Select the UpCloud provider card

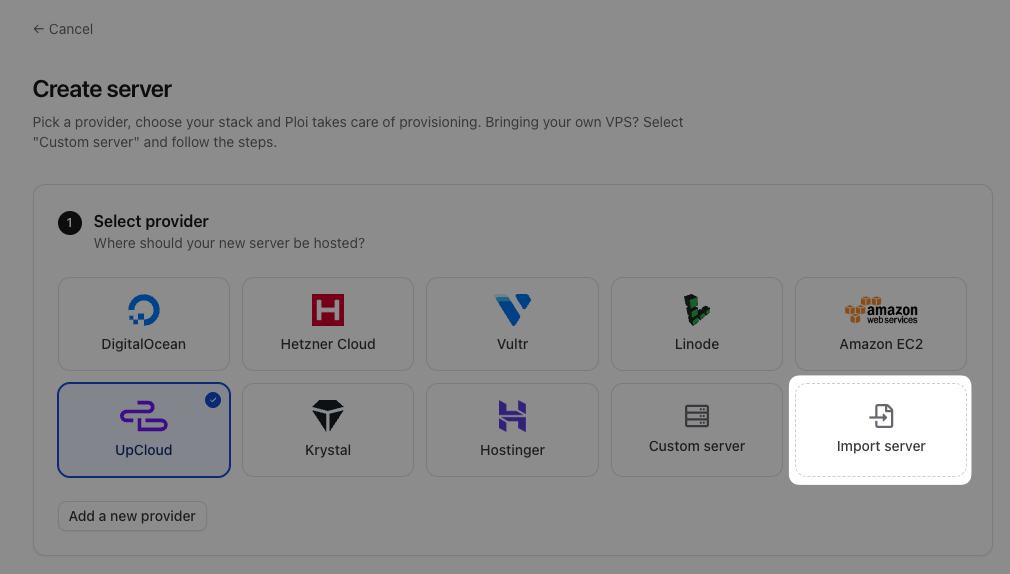(144, 430)
